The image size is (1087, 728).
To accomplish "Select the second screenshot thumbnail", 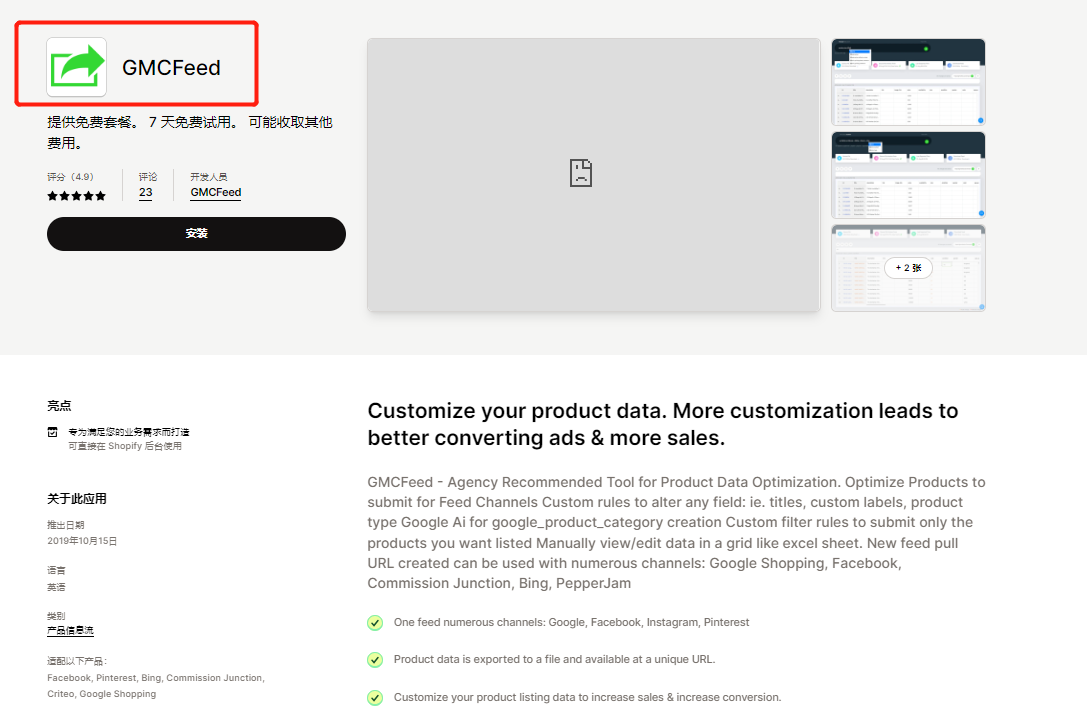I will pos(908,175).
